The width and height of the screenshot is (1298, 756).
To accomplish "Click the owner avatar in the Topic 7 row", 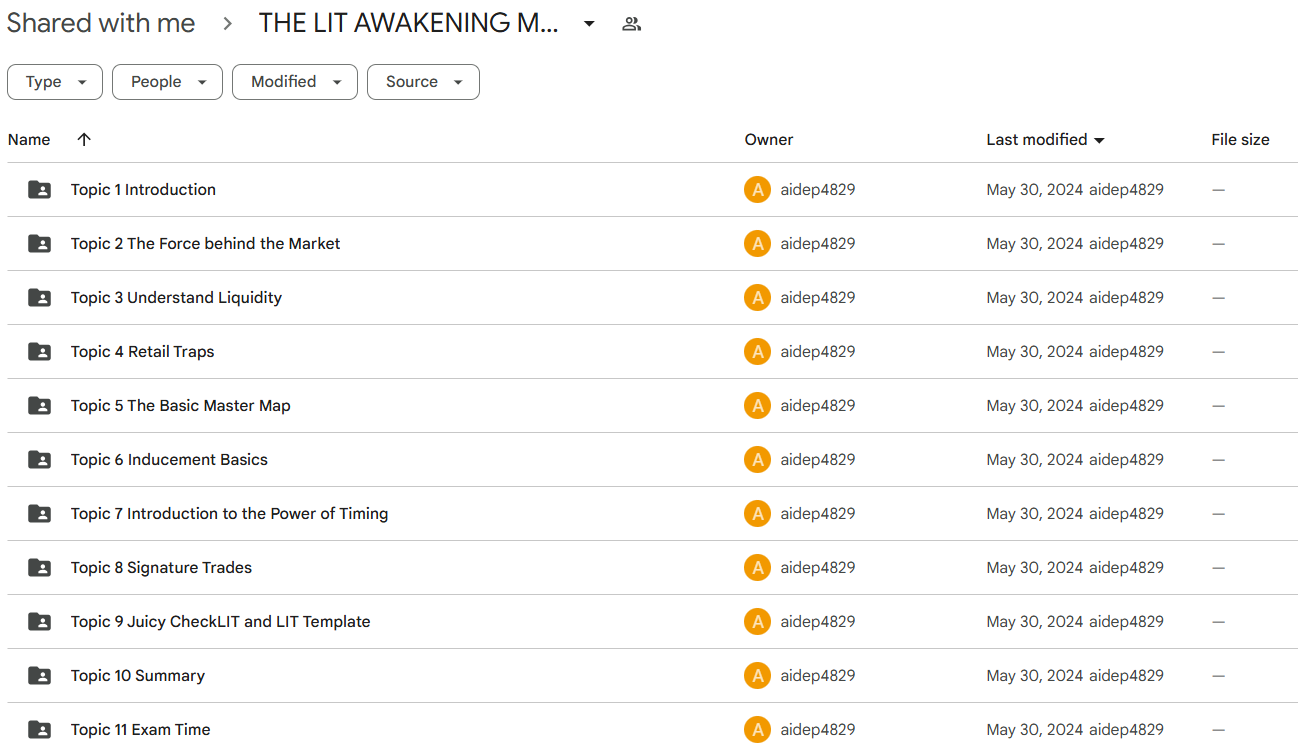I will tap(758, 513).
